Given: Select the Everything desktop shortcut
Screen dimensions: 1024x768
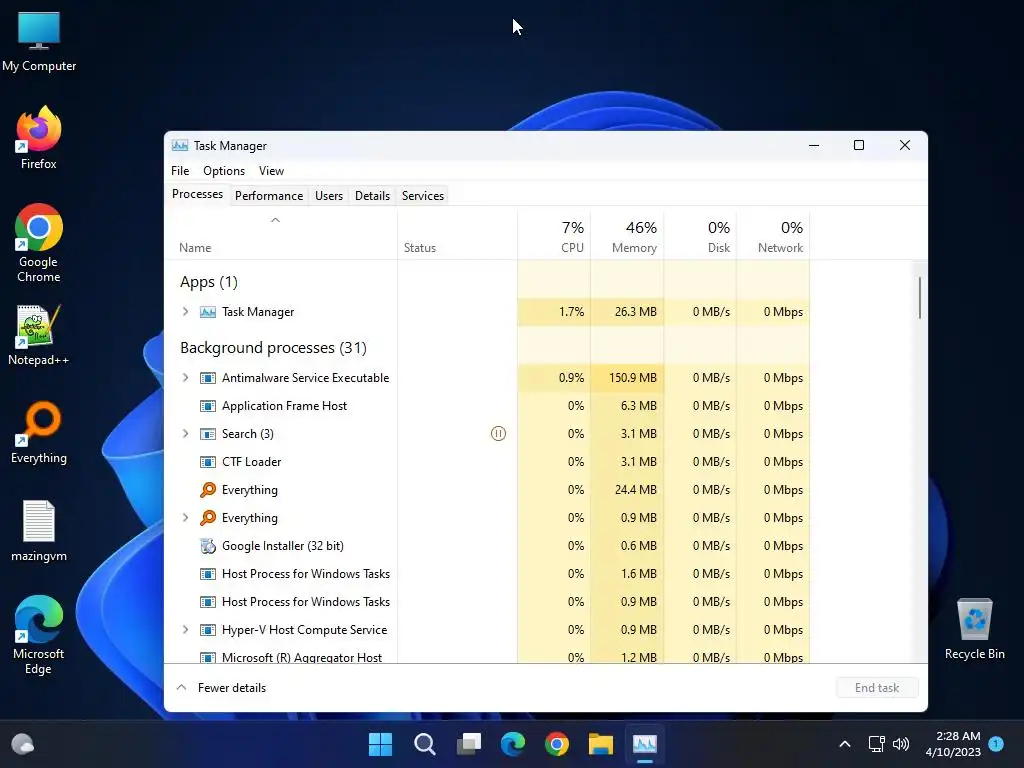Looking at the screenshot, I should tap(39, 432).
